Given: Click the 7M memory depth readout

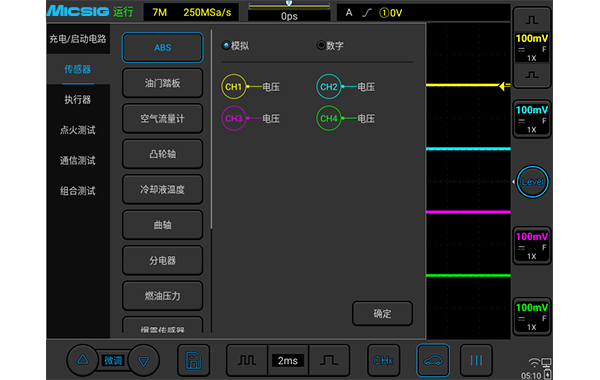Looking at the screenshot, I should pyautogui.click(x=160, y=12).
